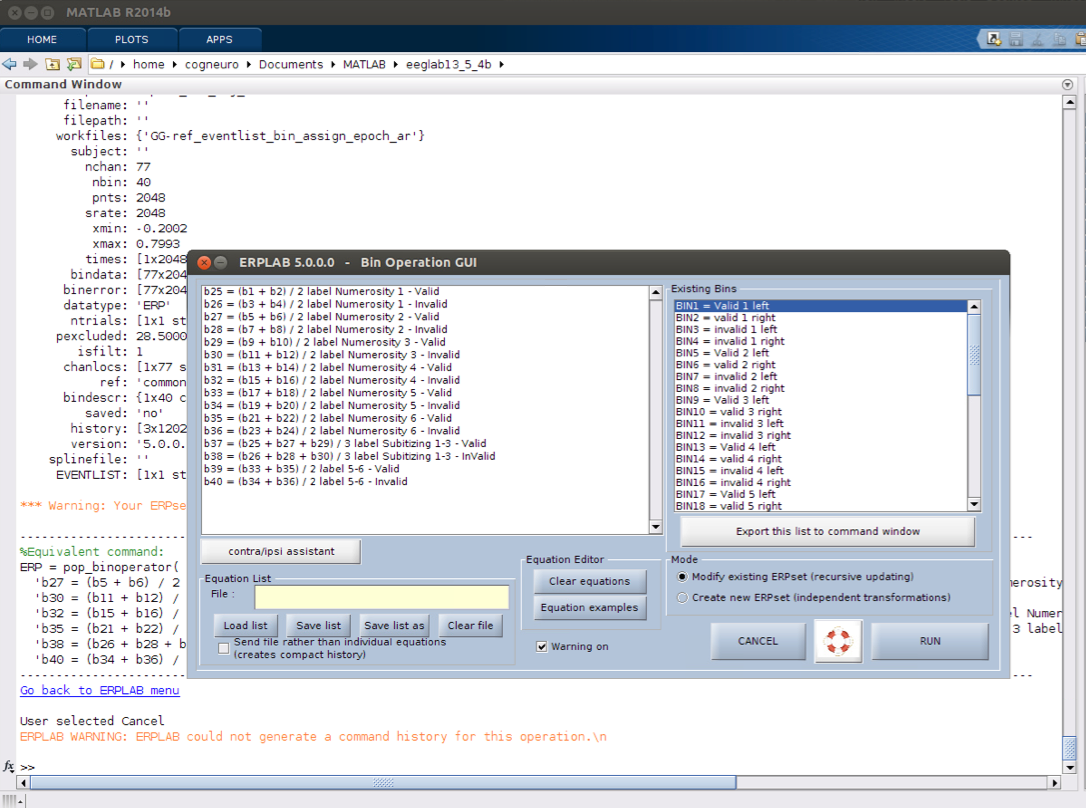Click the lifebuoy help icon in ERPLAB dialog
The width and height of the screenshot is (1086, 808).
(x=838, y=641)
